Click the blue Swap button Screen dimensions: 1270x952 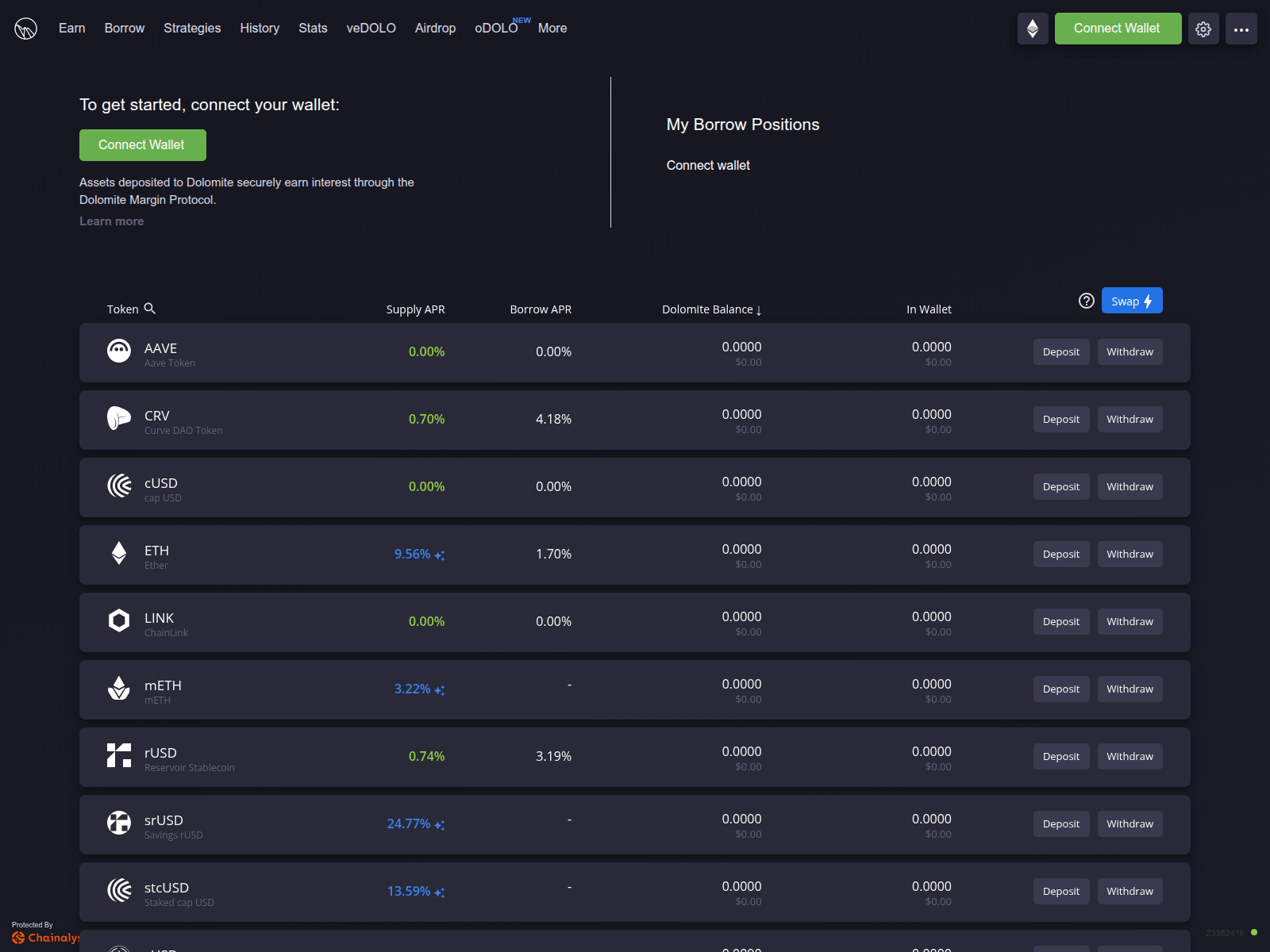point(1132,301)
